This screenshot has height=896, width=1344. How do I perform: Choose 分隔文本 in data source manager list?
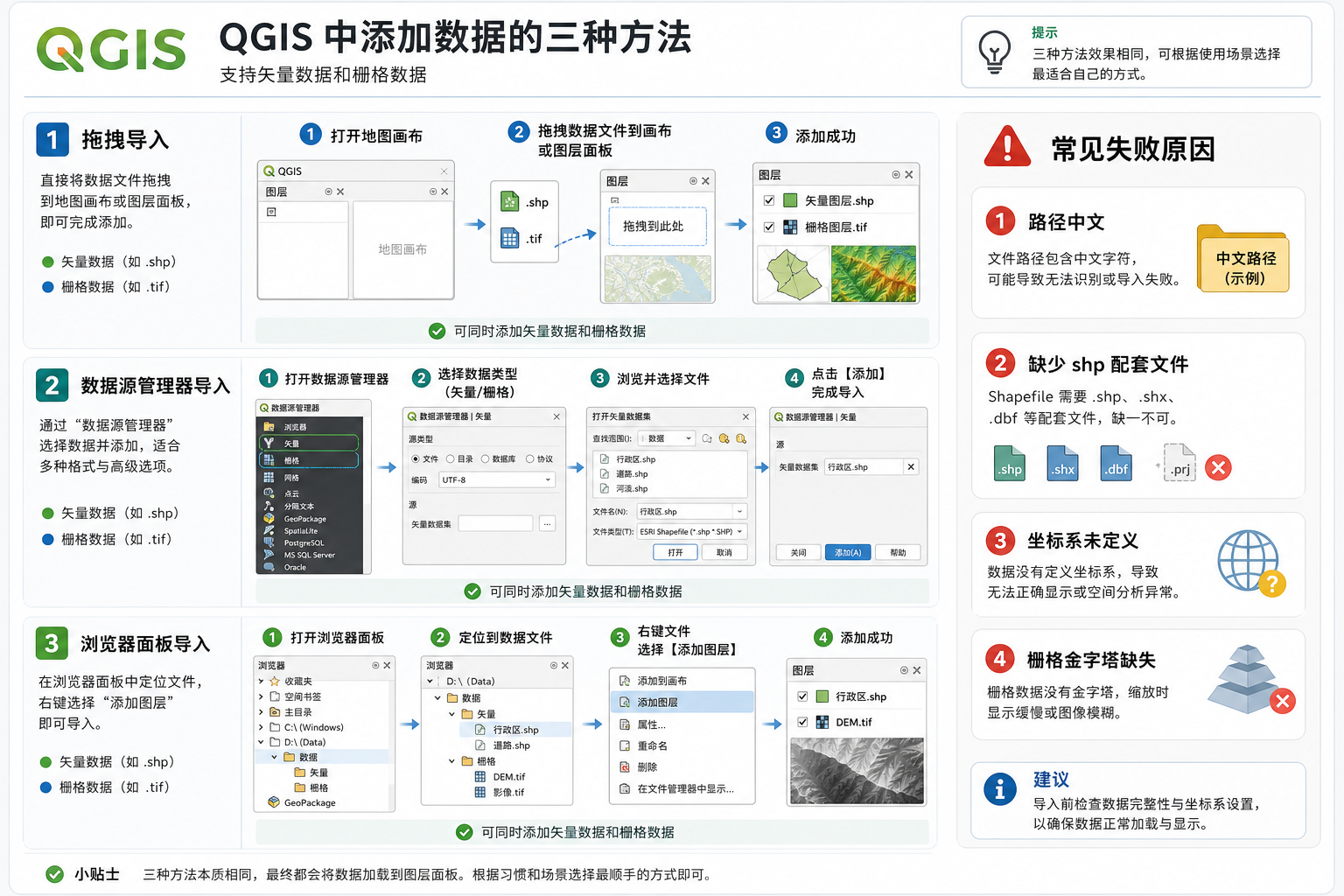point(308,506)
